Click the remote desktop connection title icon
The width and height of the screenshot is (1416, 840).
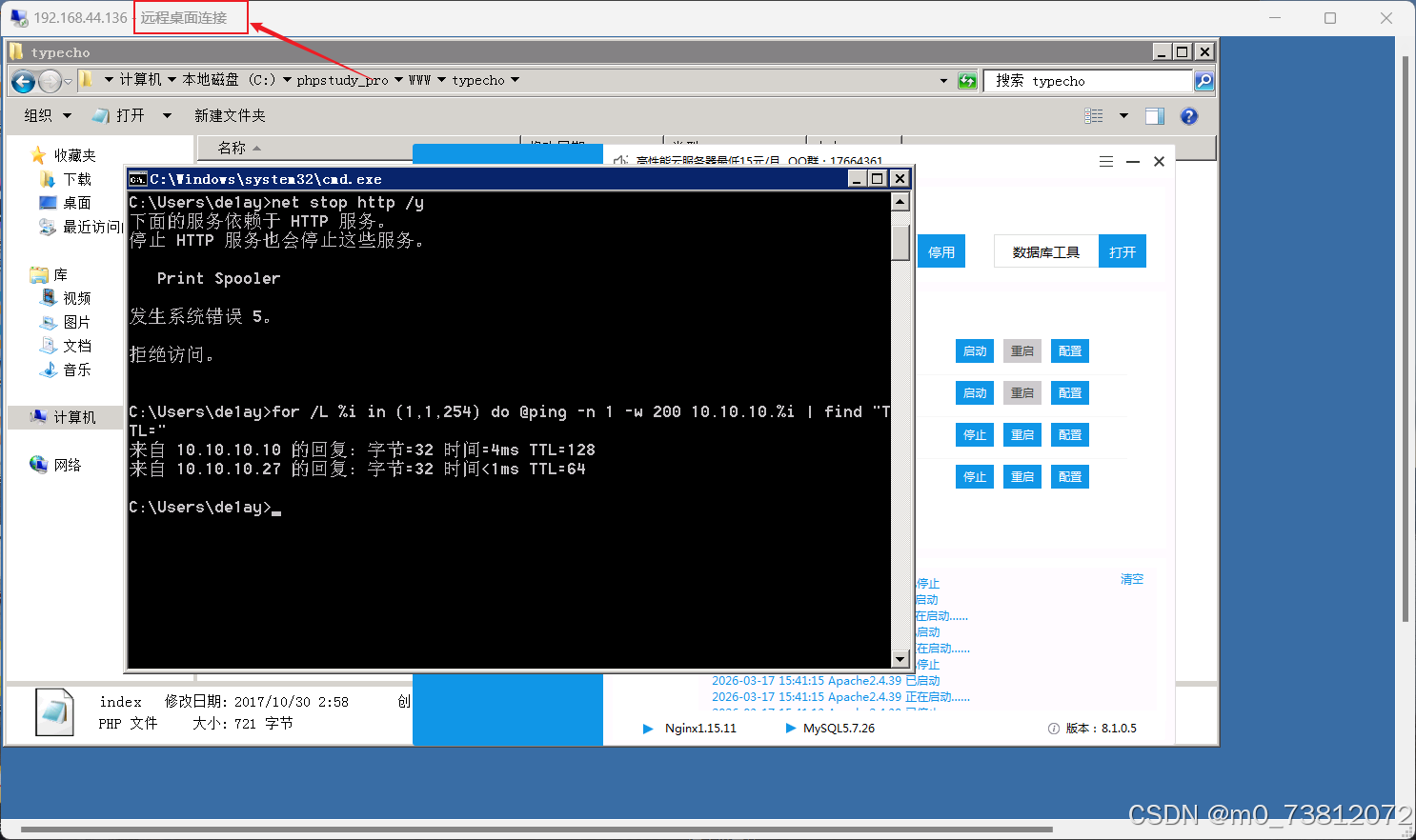click(19, 18)
